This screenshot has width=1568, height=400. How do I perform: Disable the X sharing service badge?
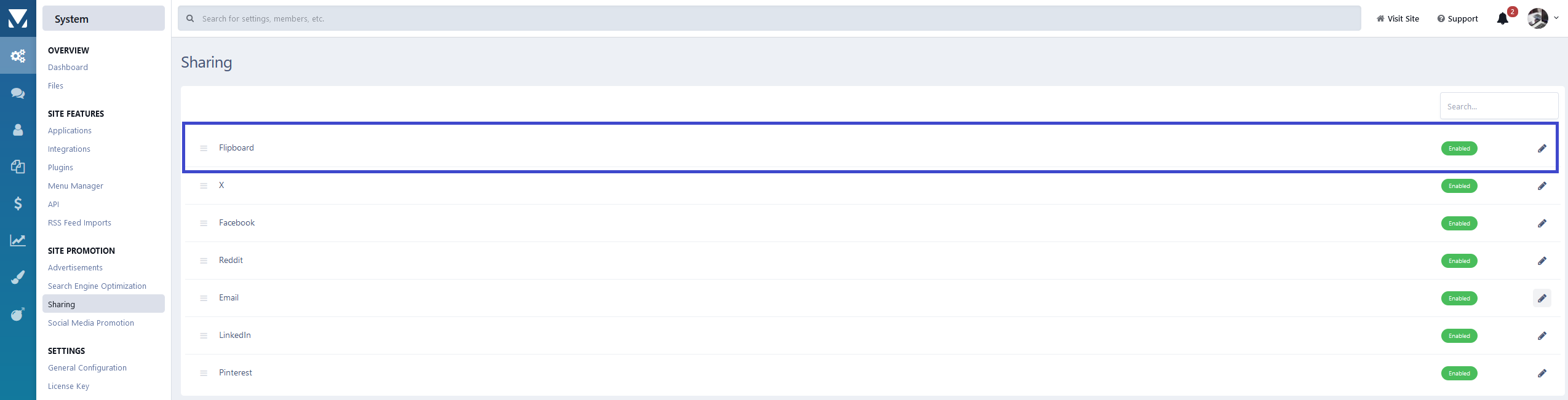click(1459, 186)
